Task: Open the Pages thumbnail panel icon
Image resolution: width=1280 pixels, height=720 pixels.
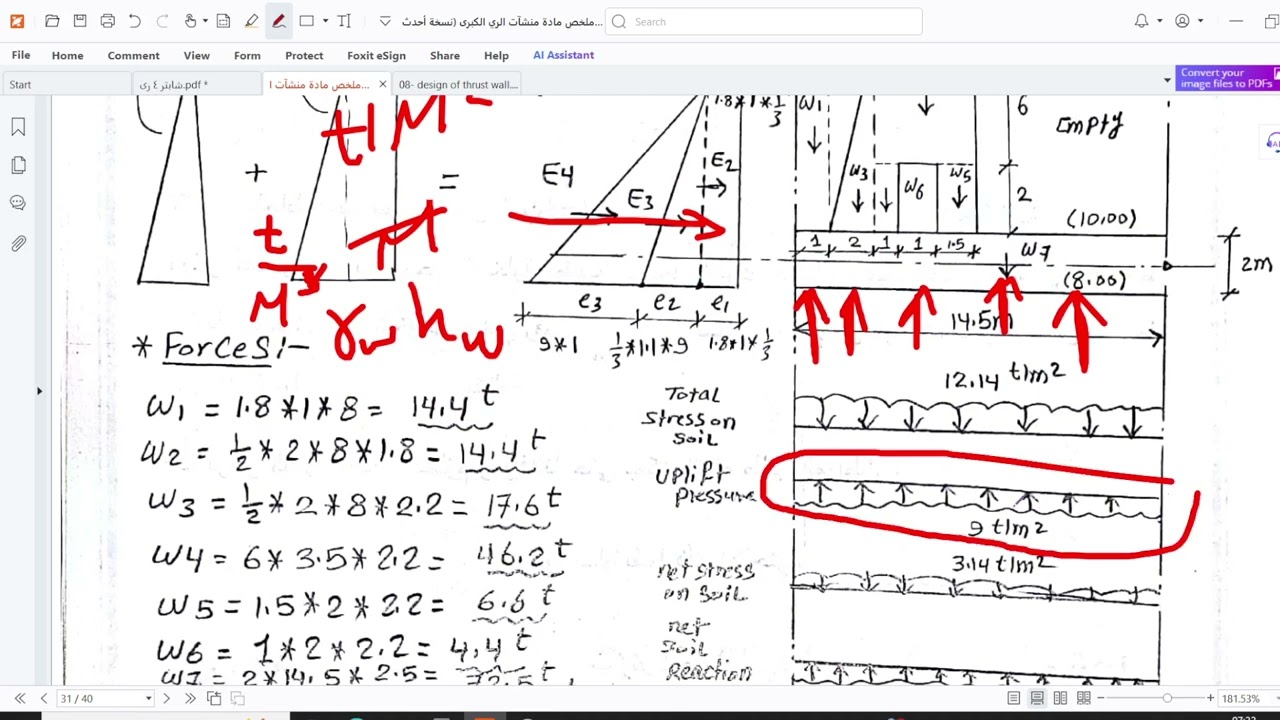Action: (x=18, y=165)
